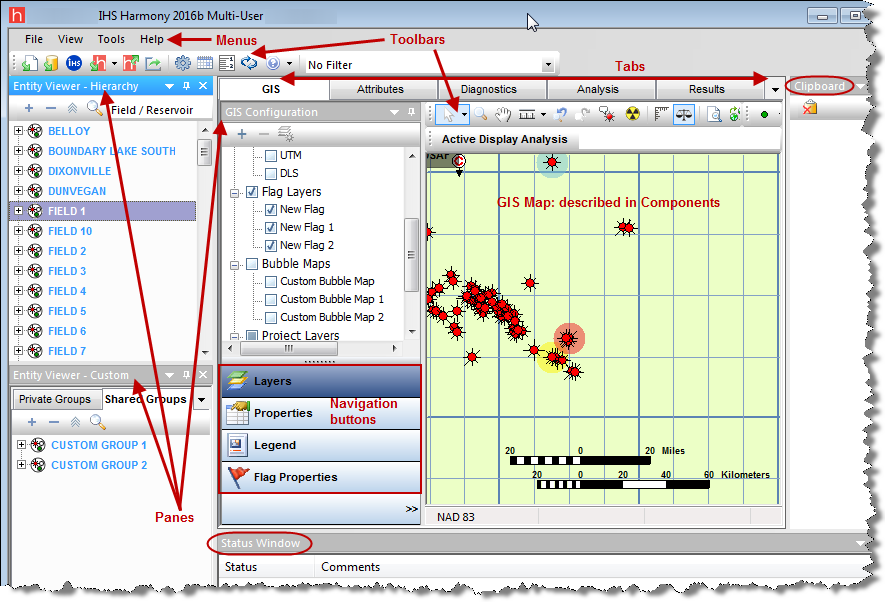Open the Tools menu
885x602 pixels.
point(111,39)
